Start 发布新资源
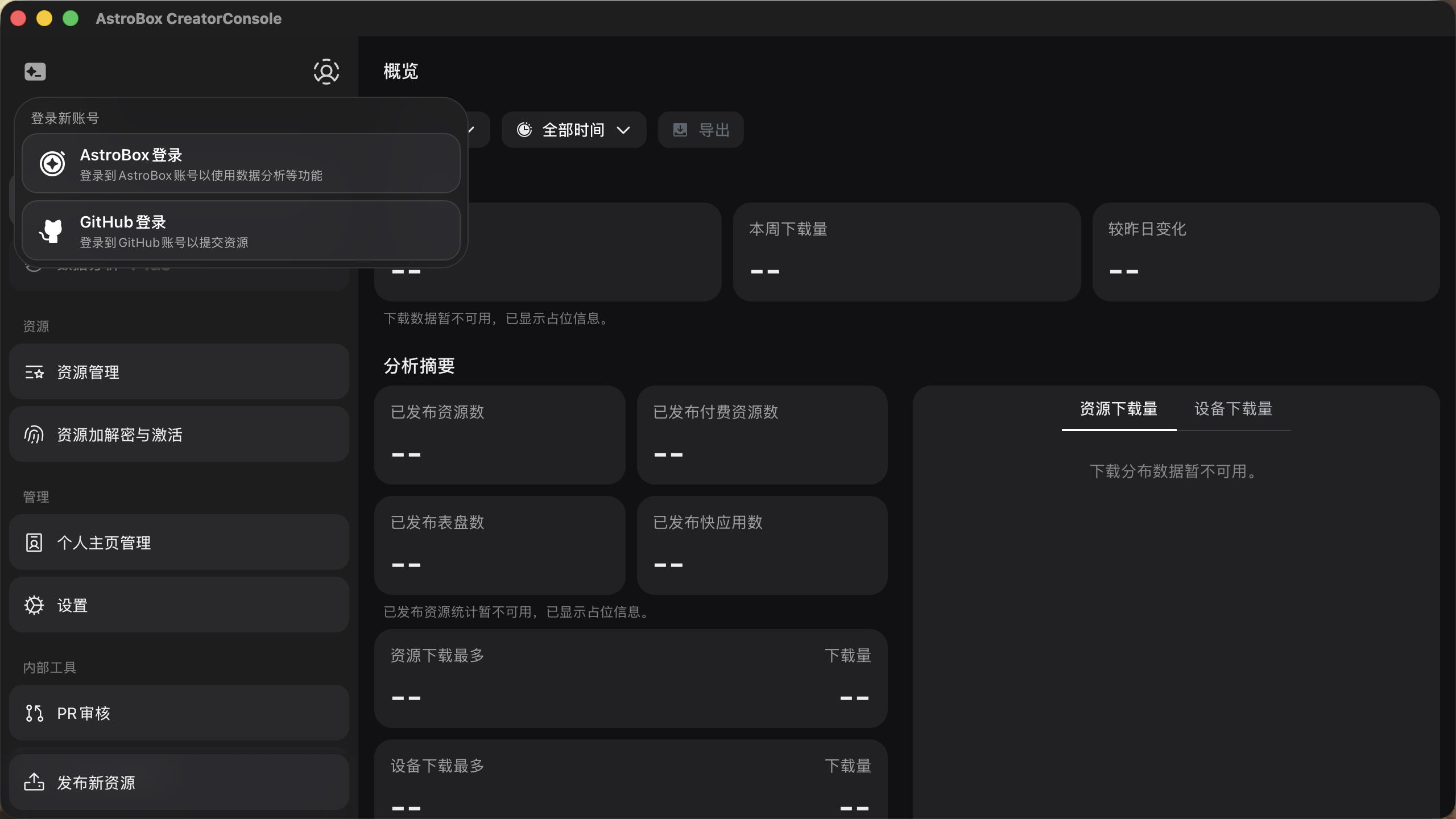 (179, 783)
